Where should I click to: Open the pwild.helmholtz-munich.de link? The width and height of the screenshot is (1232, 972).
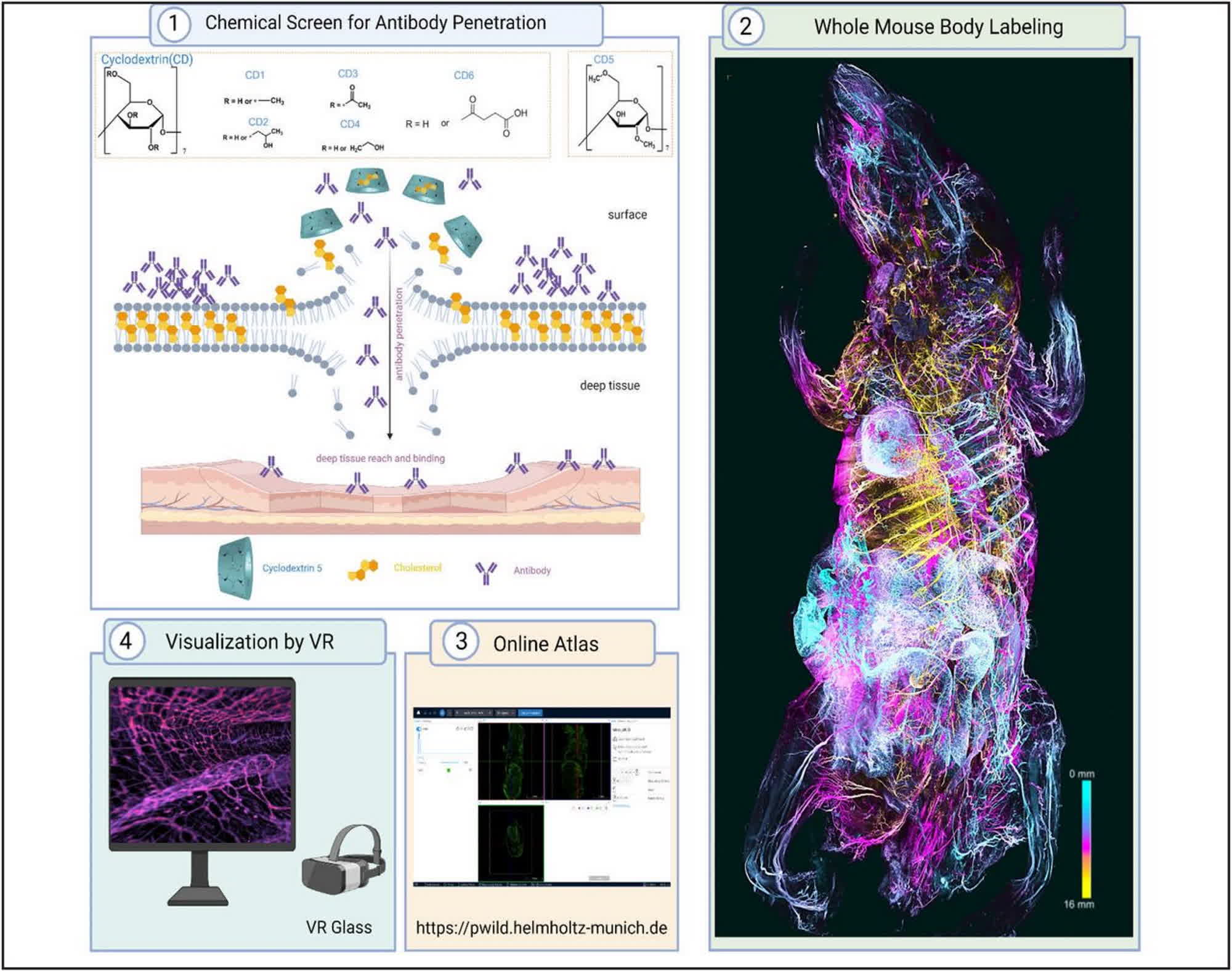click(x=541, y=928)
